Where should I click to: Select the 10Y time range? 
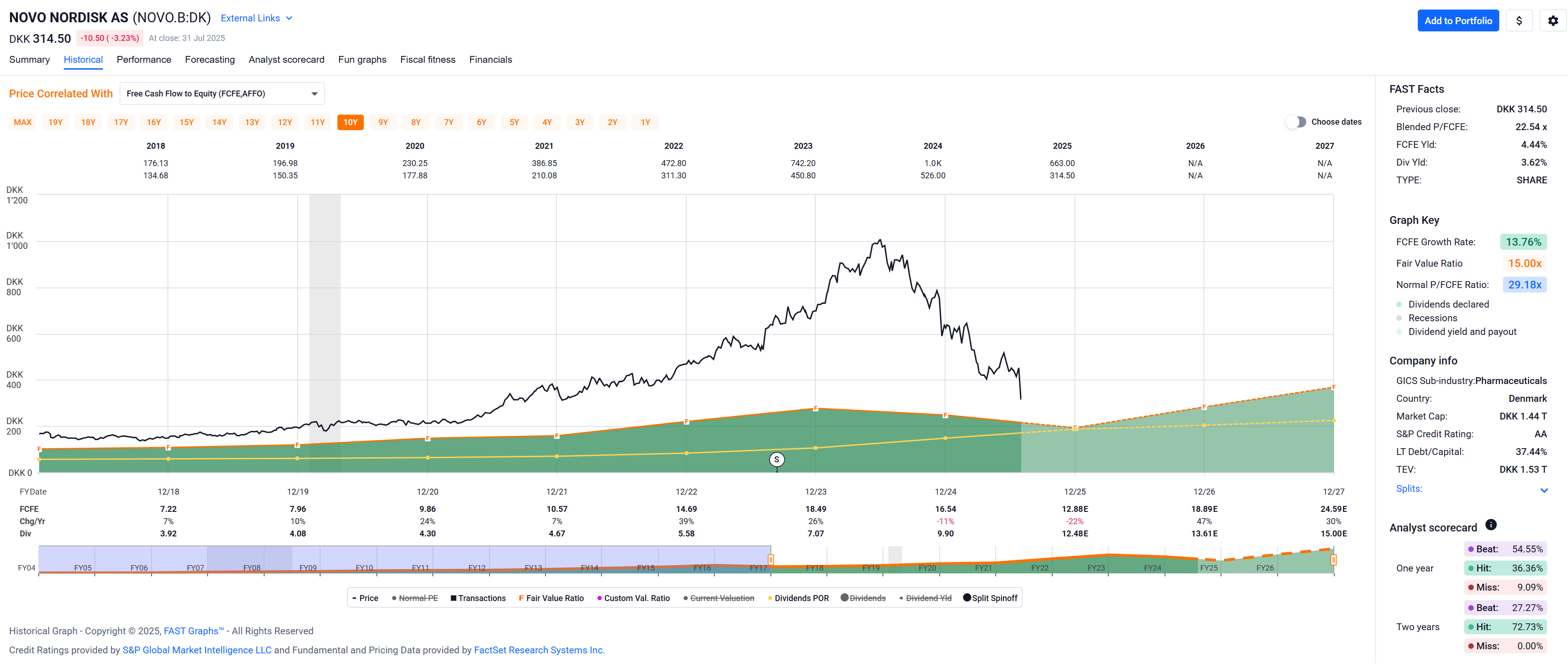tap(351, 122)
